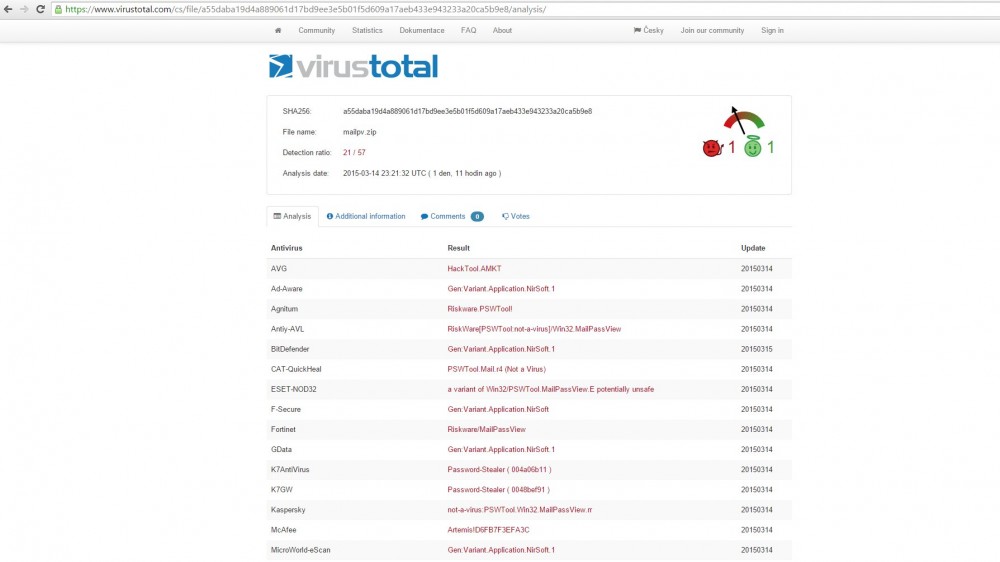Viewport: 1000px width, 562px height.
Task: Click the green angel harmless vote icon
Action: [752, 148]
